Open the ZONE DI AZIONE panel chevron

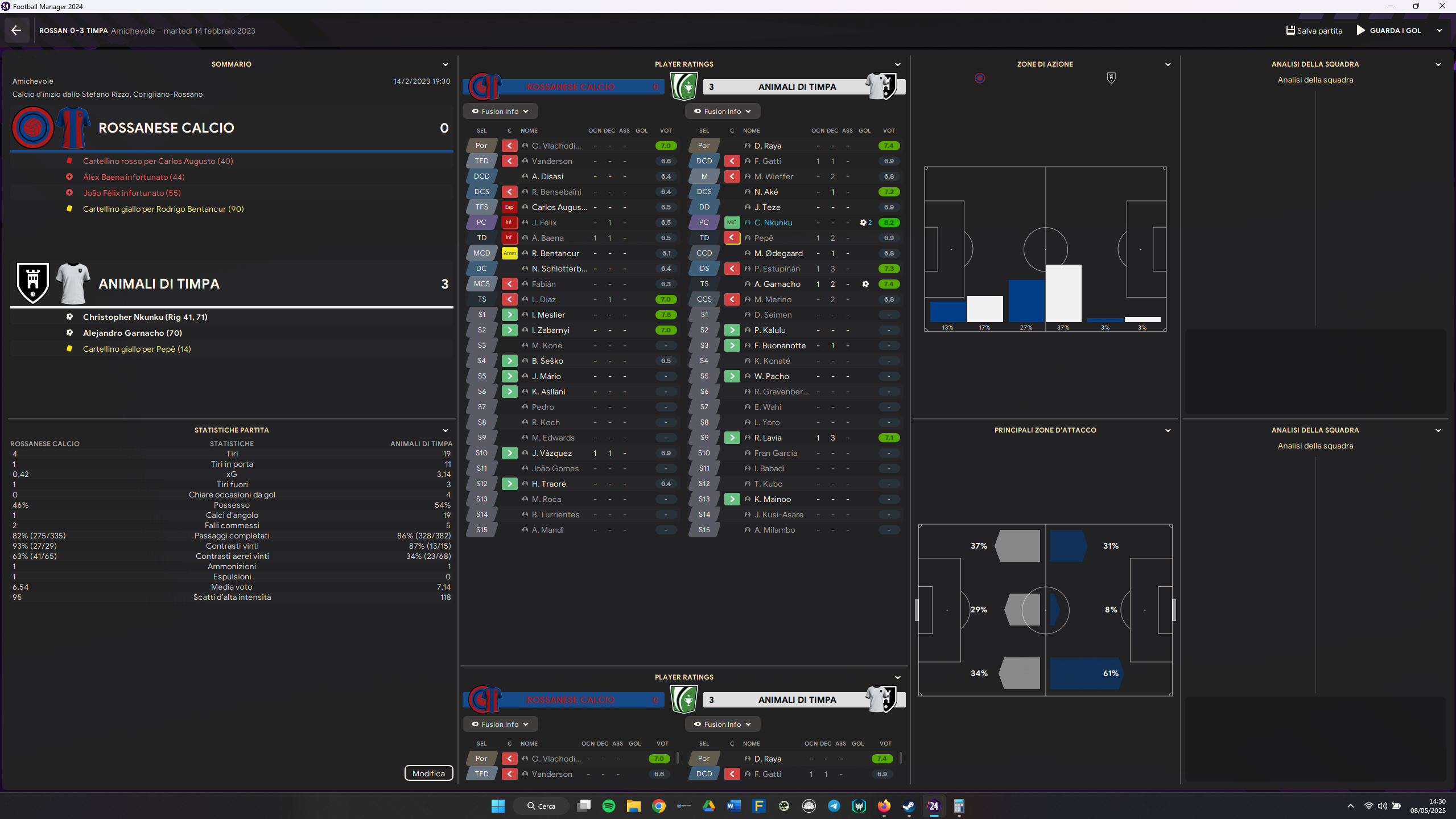(1168, 64)
